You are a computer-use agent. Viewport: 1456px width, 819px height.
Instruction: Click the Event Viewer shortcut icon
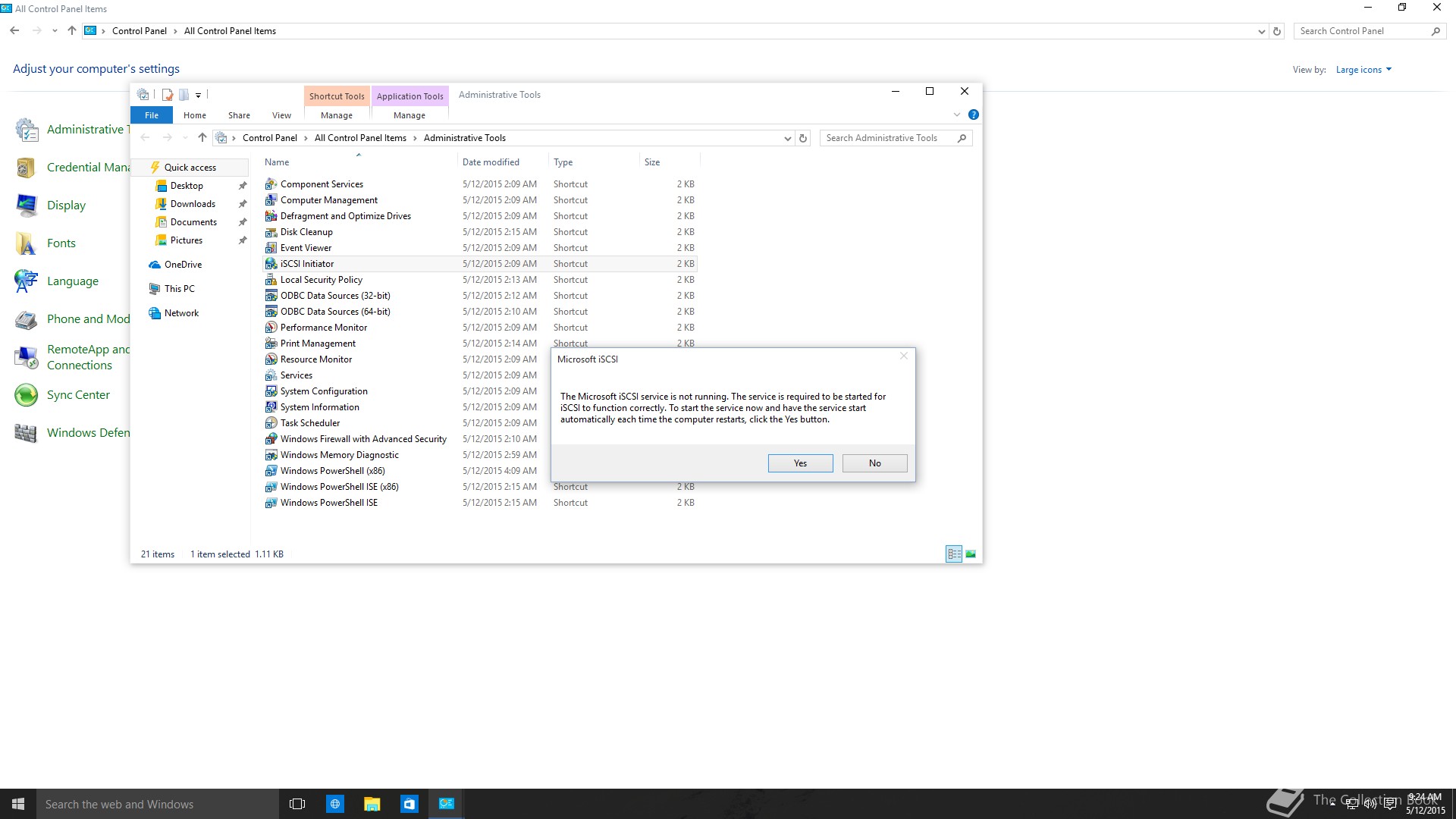tap(271, 248)
